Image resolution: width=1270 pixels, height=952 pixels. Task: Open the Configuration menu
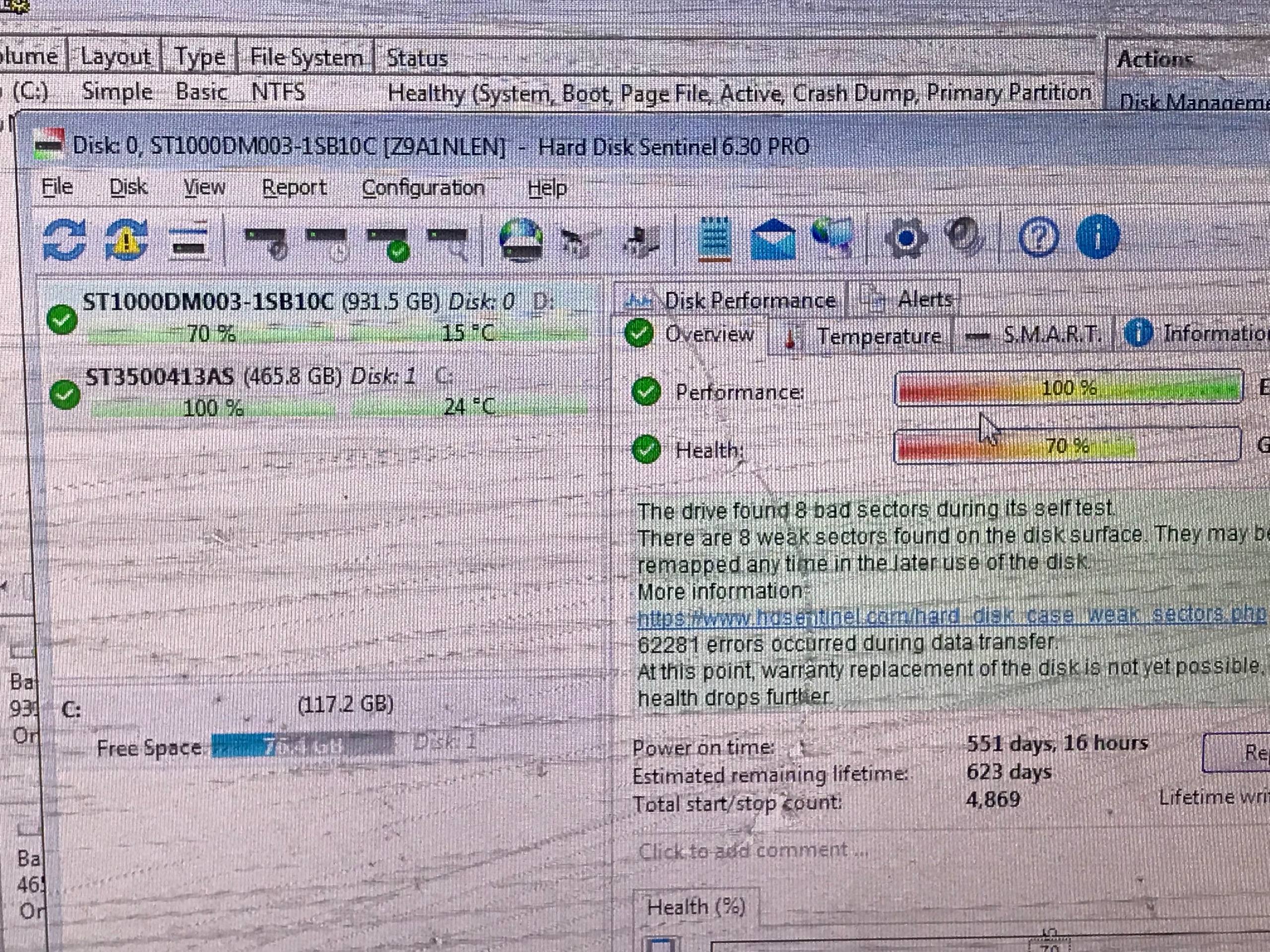pos(423,188)
